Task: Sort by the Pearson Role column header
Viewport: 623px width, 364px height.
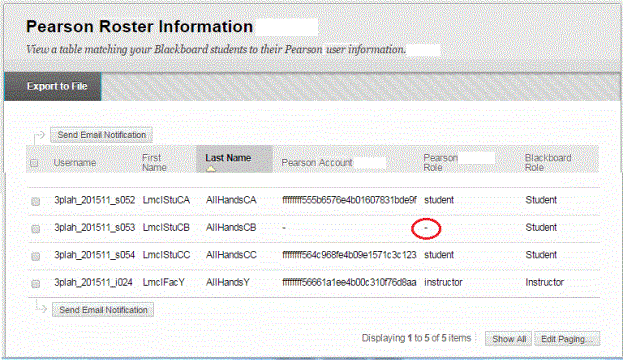Action: click(440, 163)
